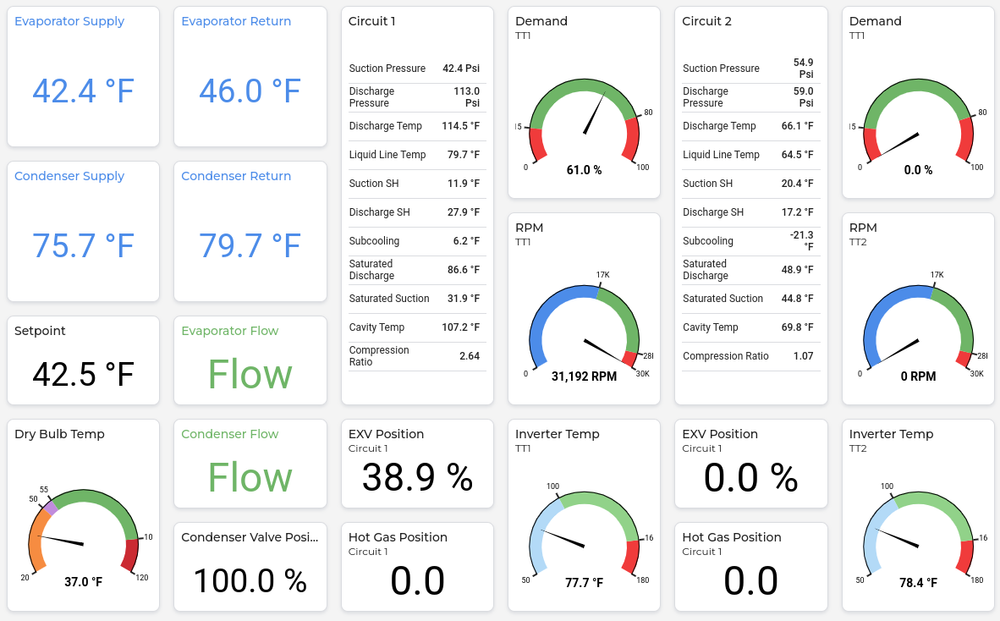Select Discharge Pressure value 113.0 Psi

(467, 97)
